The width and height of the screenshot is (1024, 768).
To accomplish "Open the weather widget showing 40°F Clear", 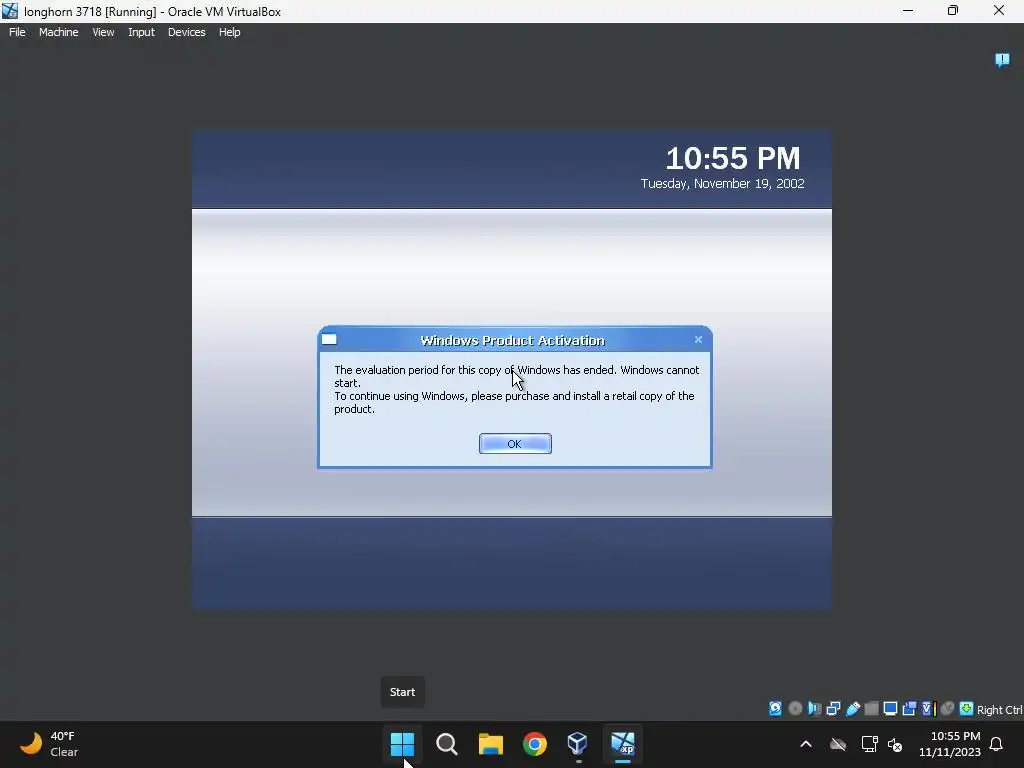I will coord(49,744).
